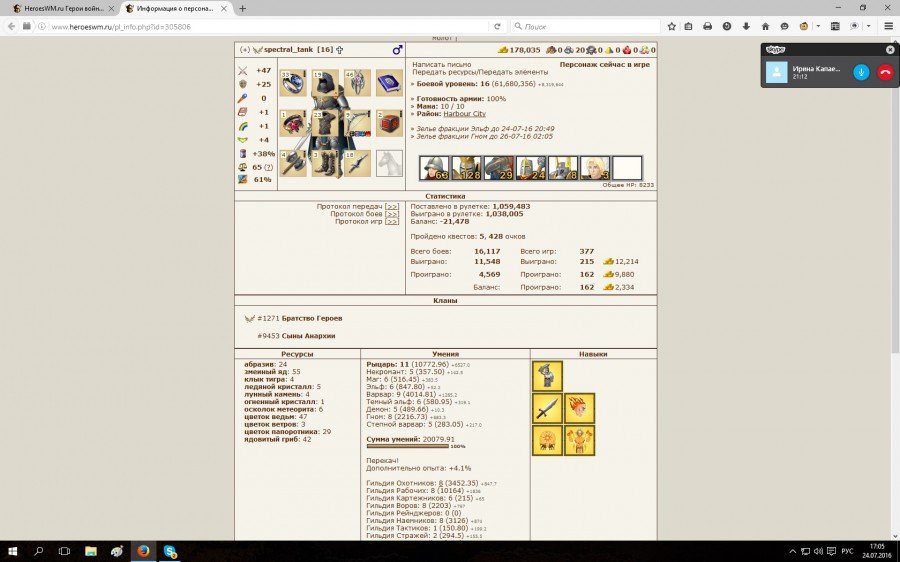The width and height of the screenshot is (900, 562).
Task: Reload the page in the address bar
Action: point(497,26)
